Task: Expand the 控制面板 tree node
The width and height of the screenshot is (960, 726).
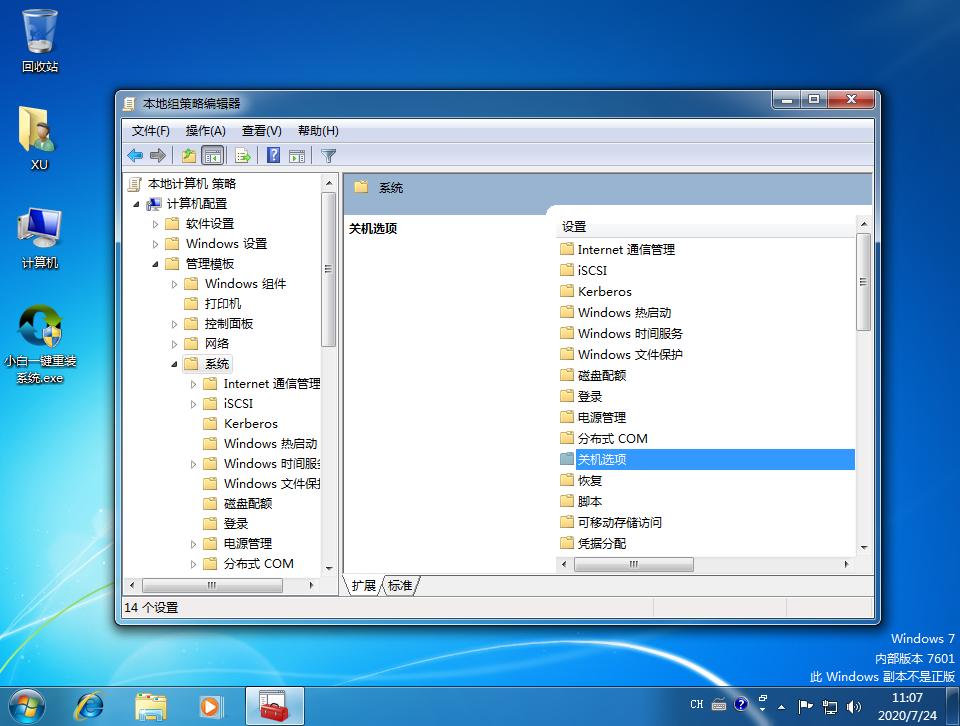Action: tap(174, 324)
